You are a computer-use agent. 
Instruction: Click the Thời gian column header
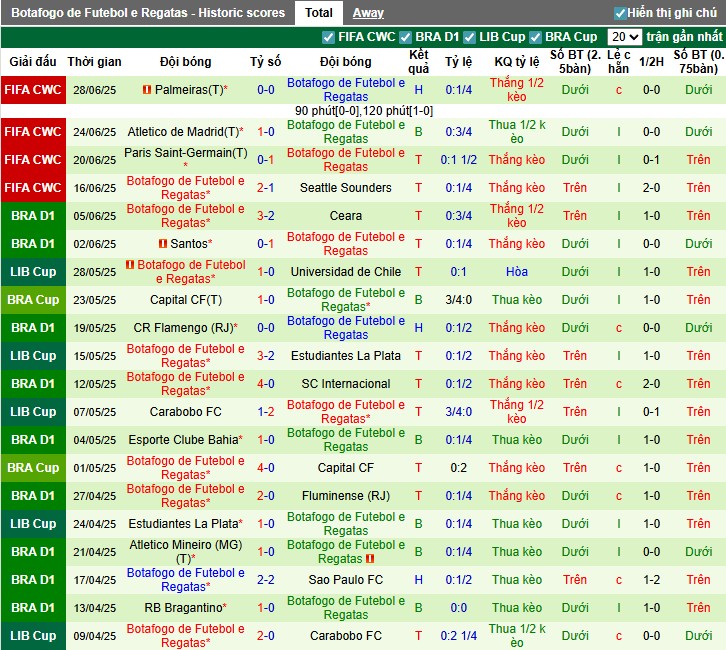pyautogui.click(x=94, y=62)
